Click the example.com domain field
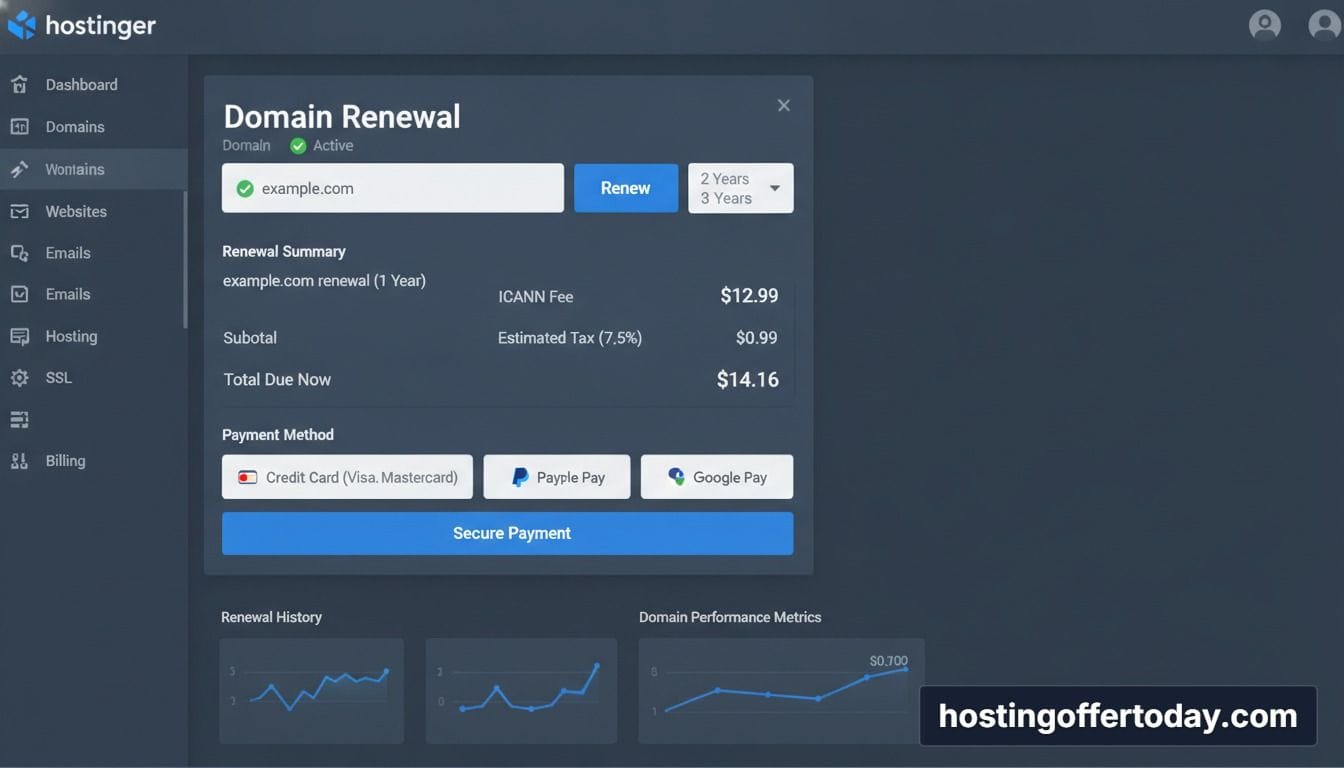The height and width of the screenshot is (768, 1344). coord(393,188)
